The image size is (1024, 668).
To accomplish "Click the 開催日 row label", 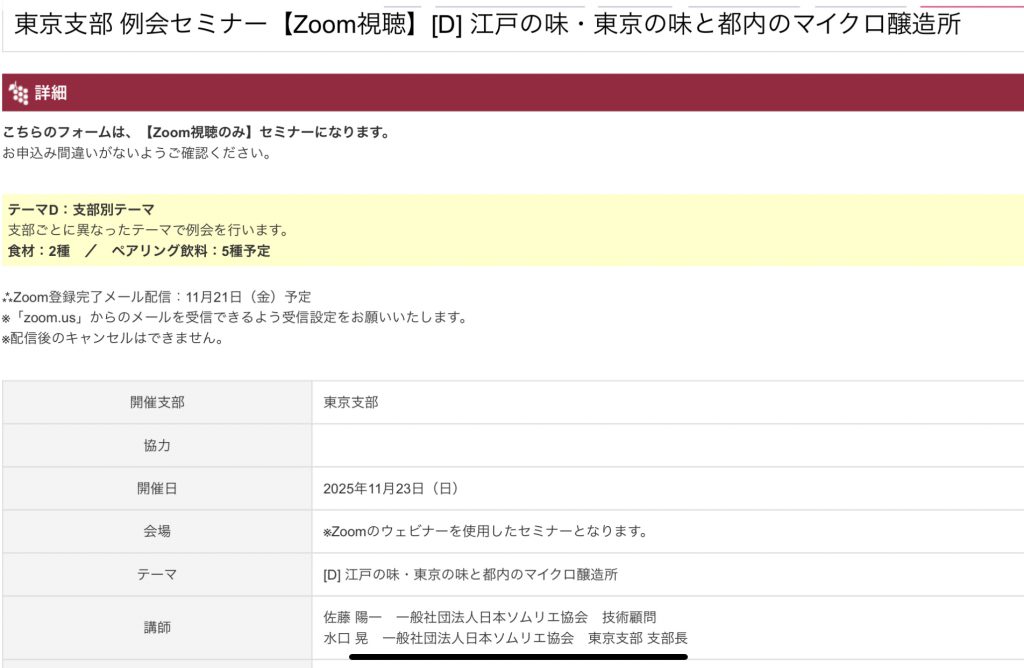I will [x=157, y=489].
